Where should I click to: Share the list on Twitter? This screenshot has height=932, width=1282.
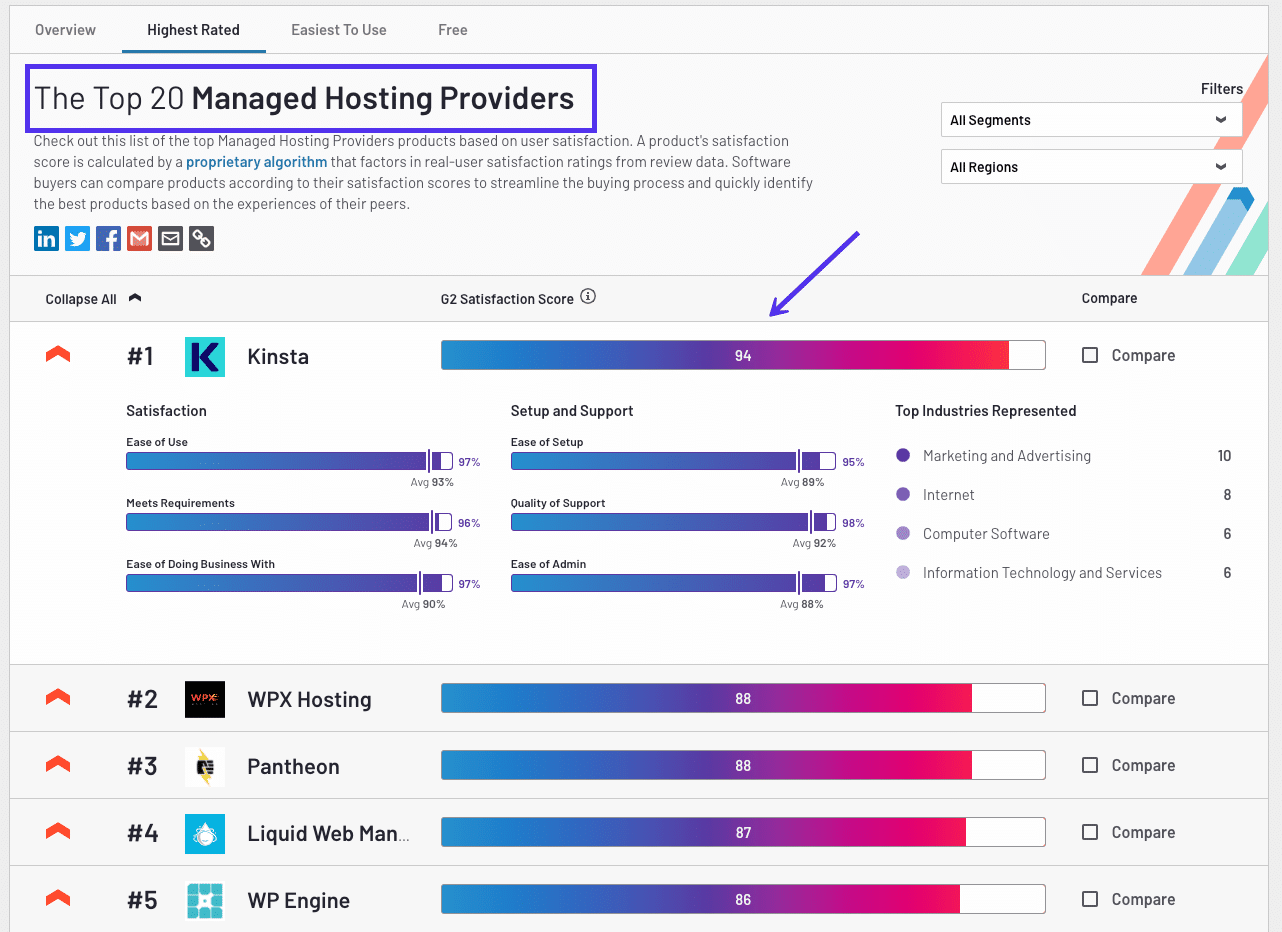point(77,238)
